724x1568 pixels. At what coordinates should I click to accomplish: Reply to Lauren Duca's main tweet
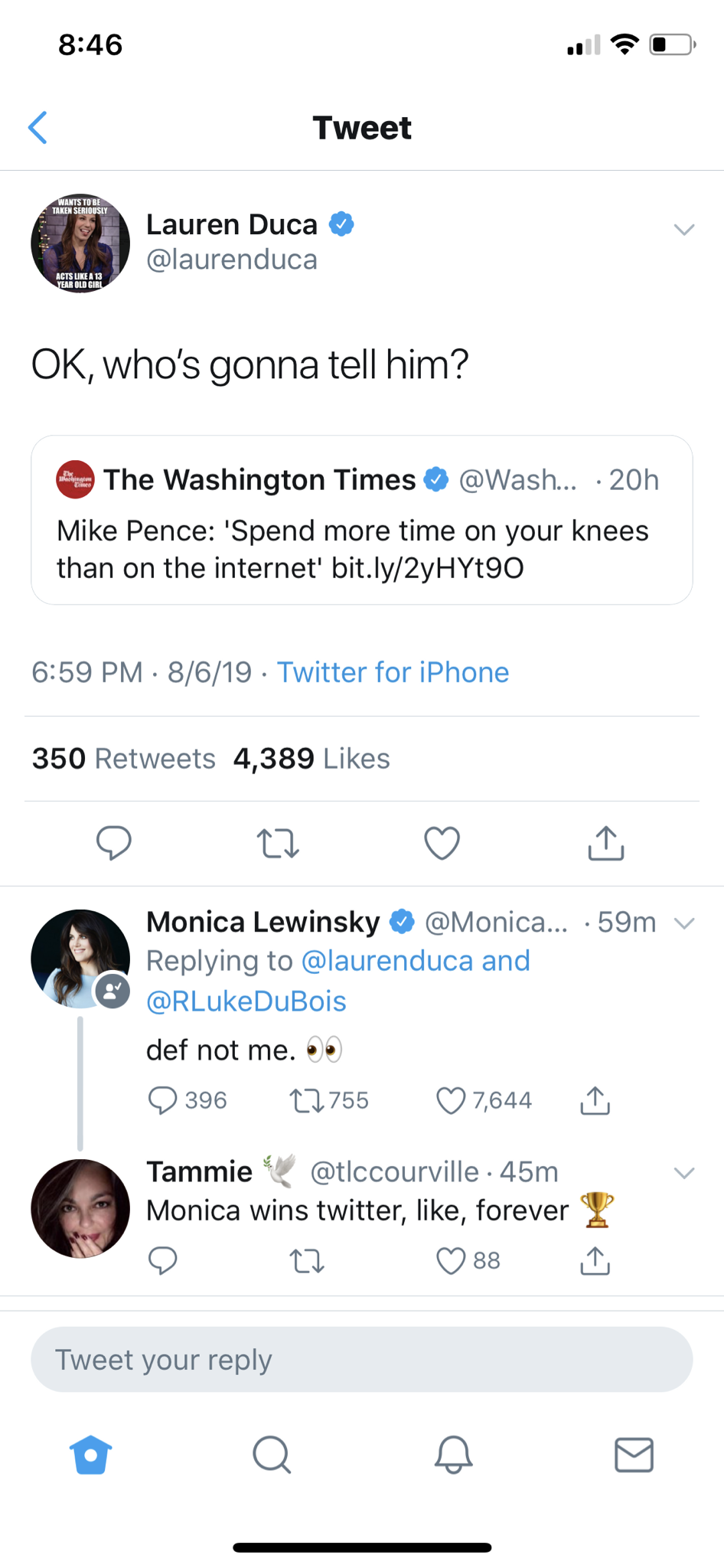coord(114,843)
